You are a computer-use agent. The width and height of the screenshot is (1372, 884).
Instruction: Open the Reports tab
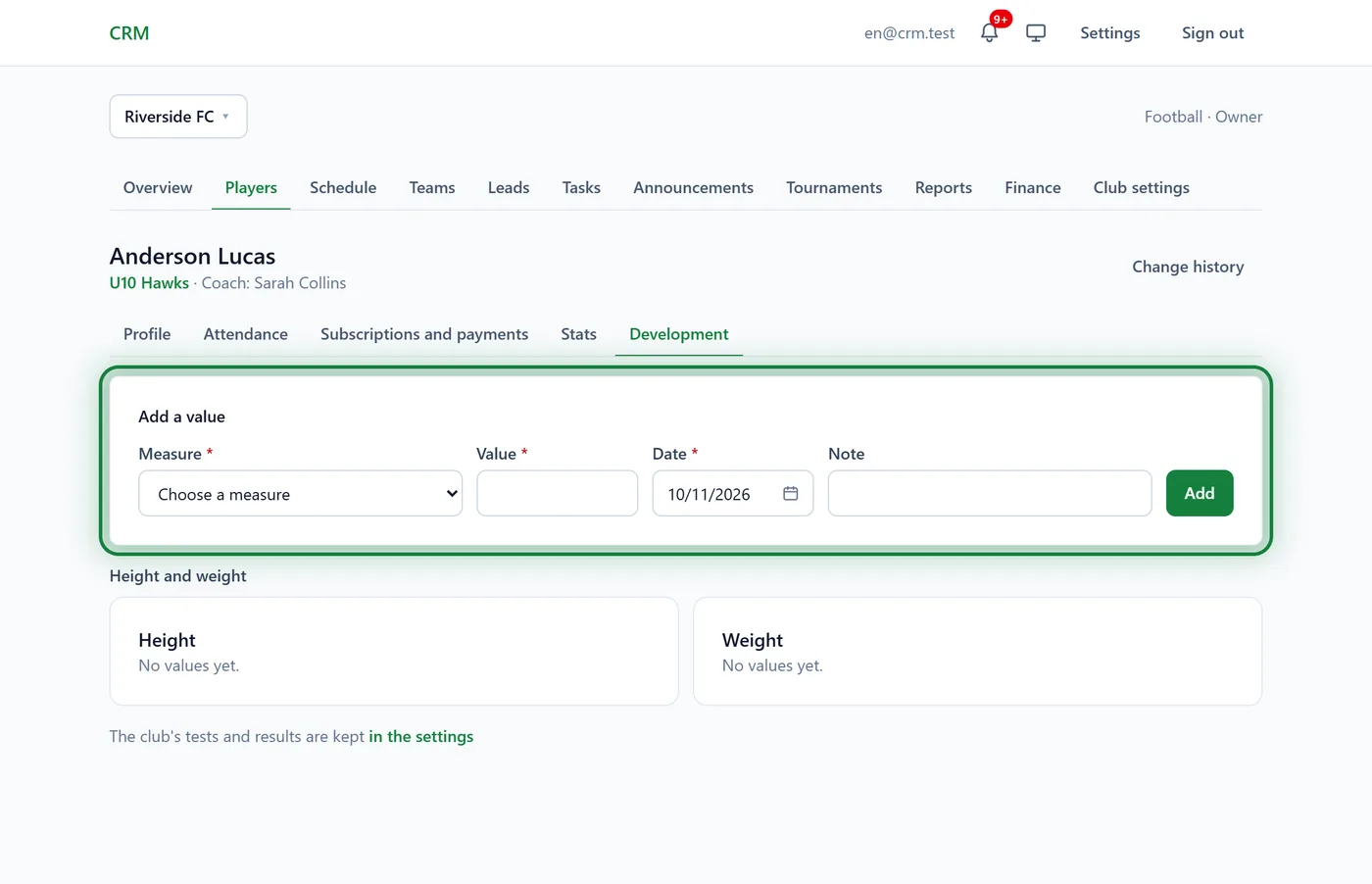click(x=944, y=187)
